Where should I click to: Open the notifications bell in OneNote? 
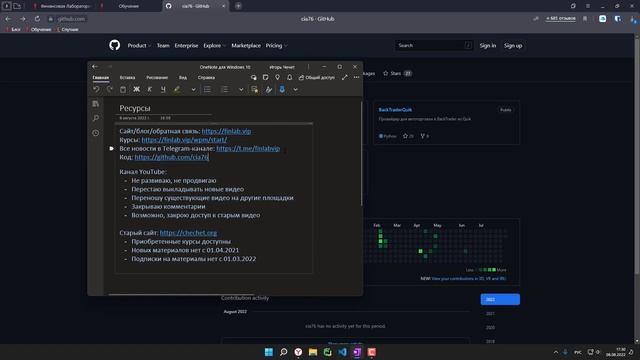pyautogui.click(x=289, y=77)
